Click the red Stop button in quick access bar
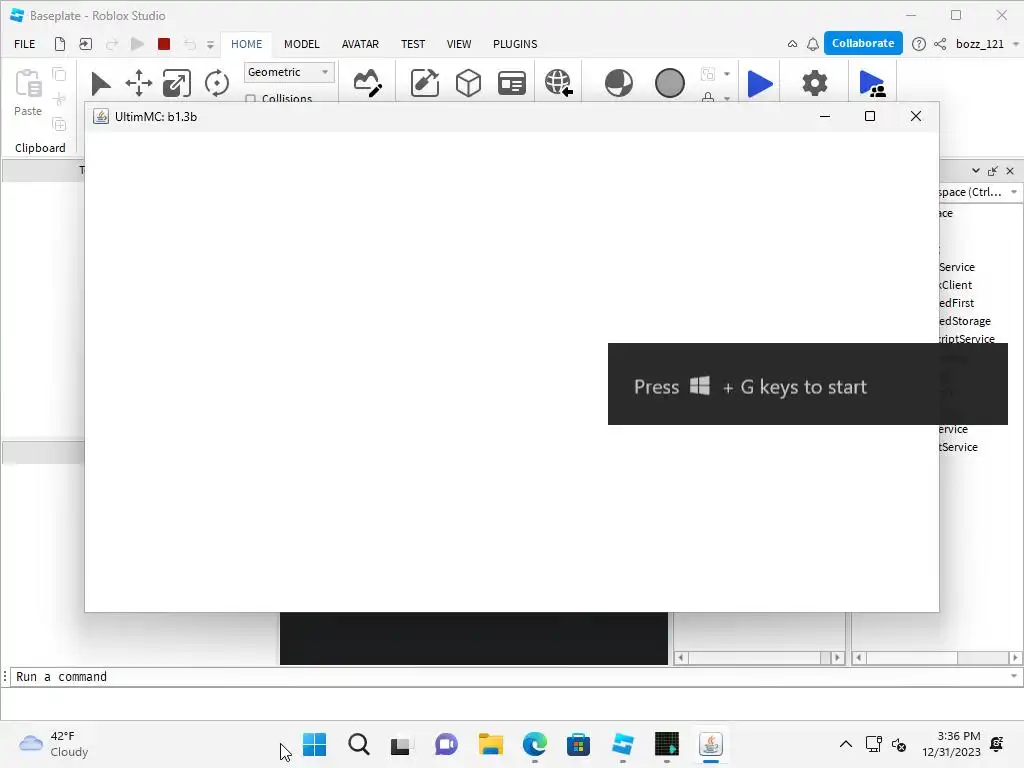The height and width of the screenshot is (768, 1024). 164,44
